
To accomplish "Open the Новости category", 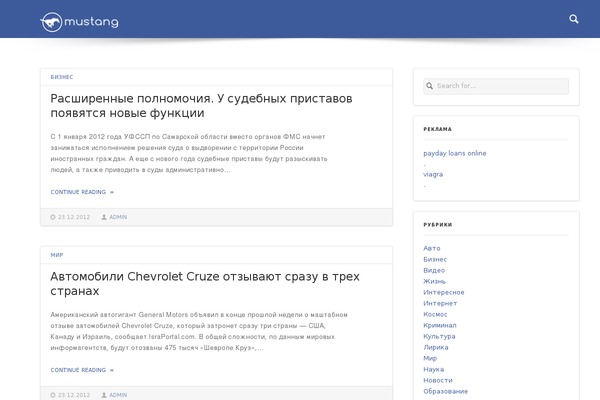I will [x=438, y=380].
